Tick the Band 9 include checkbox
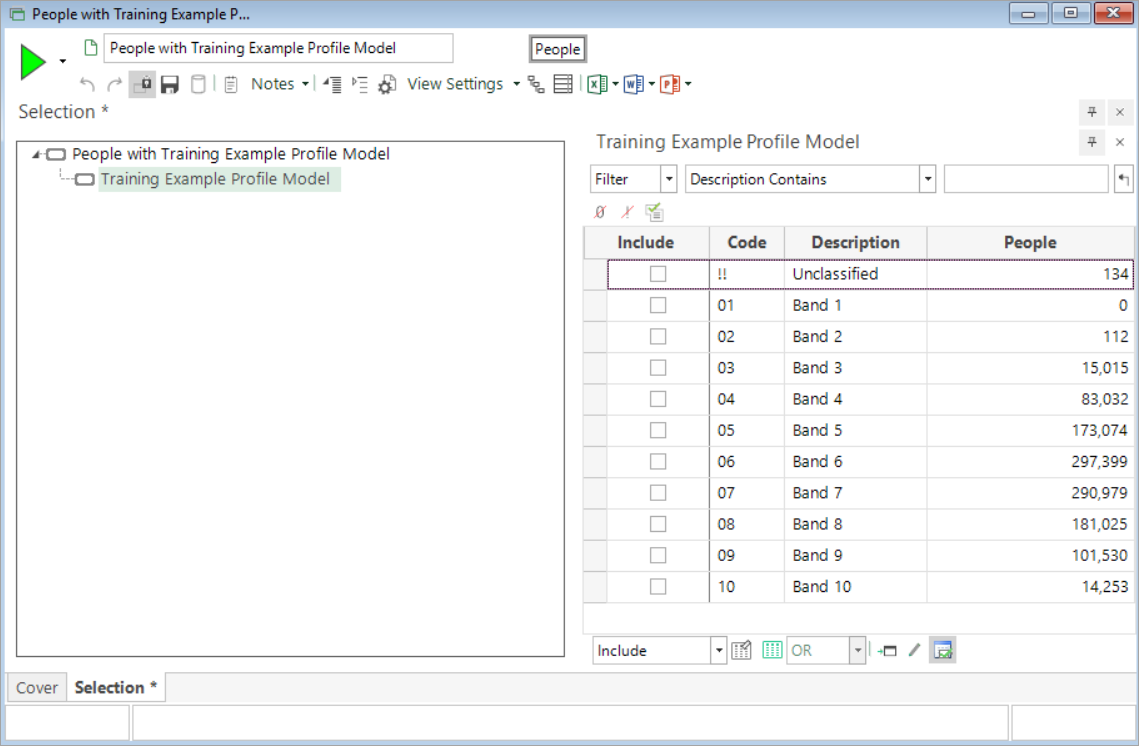Screen dimensions: 1139x746 (x=658, y=555)
